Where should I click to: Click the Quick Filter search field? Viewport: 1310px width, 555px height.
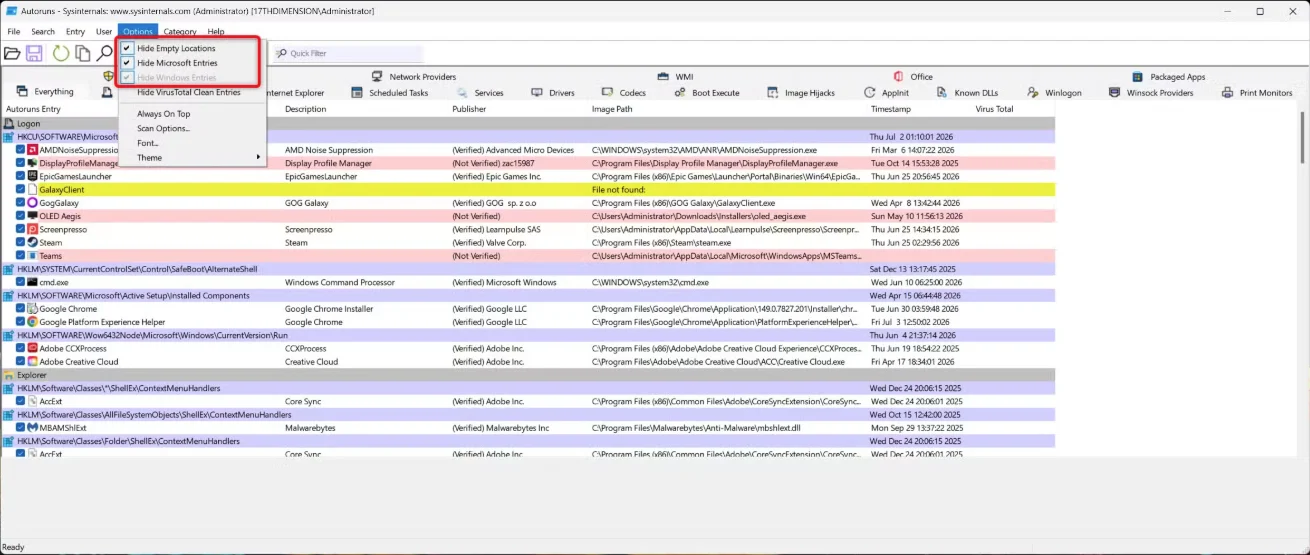[347, 53]
